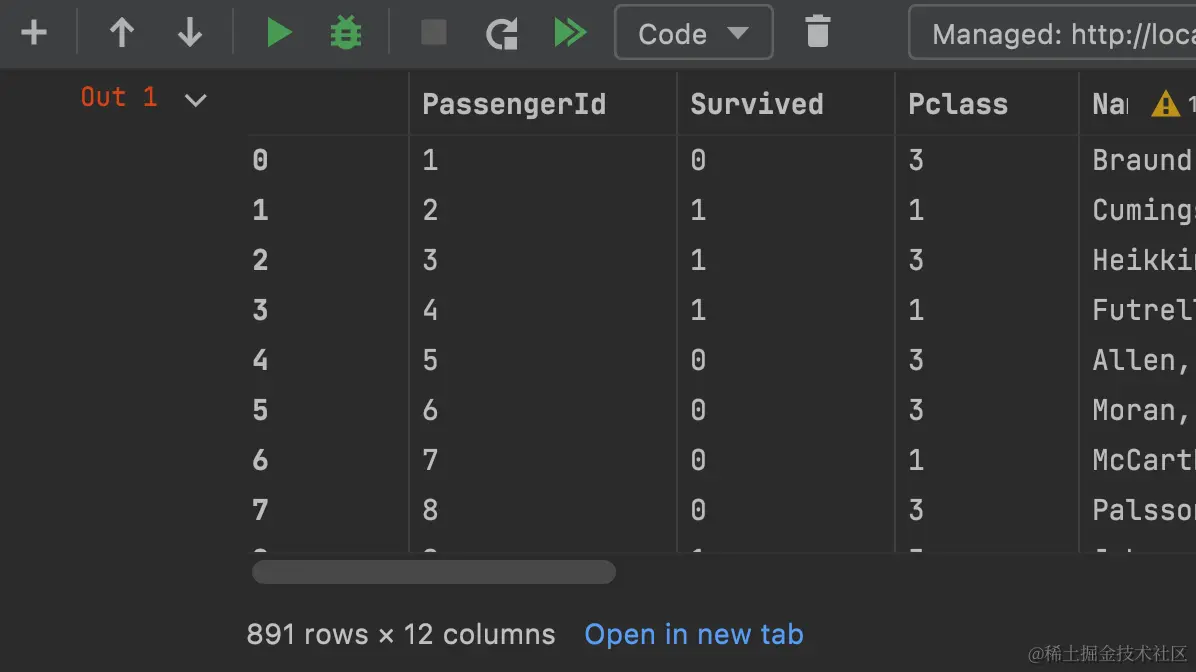Click the Survived column header
Image resolution: width=1196 pixels, height=672 pixels.
757,104
